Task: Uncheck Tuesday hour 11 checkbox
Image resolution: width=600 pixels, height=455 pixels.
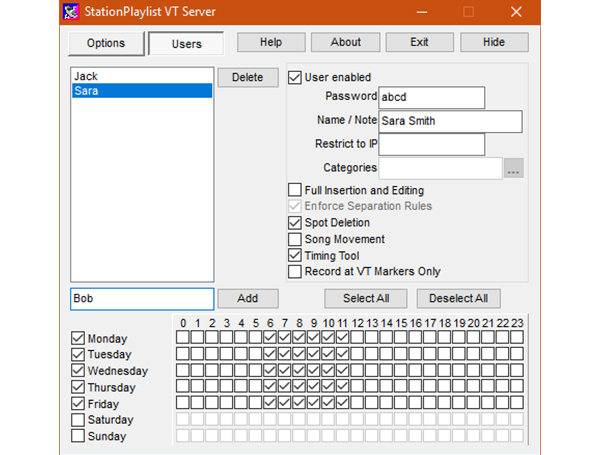Action: [x=342, y=354]
